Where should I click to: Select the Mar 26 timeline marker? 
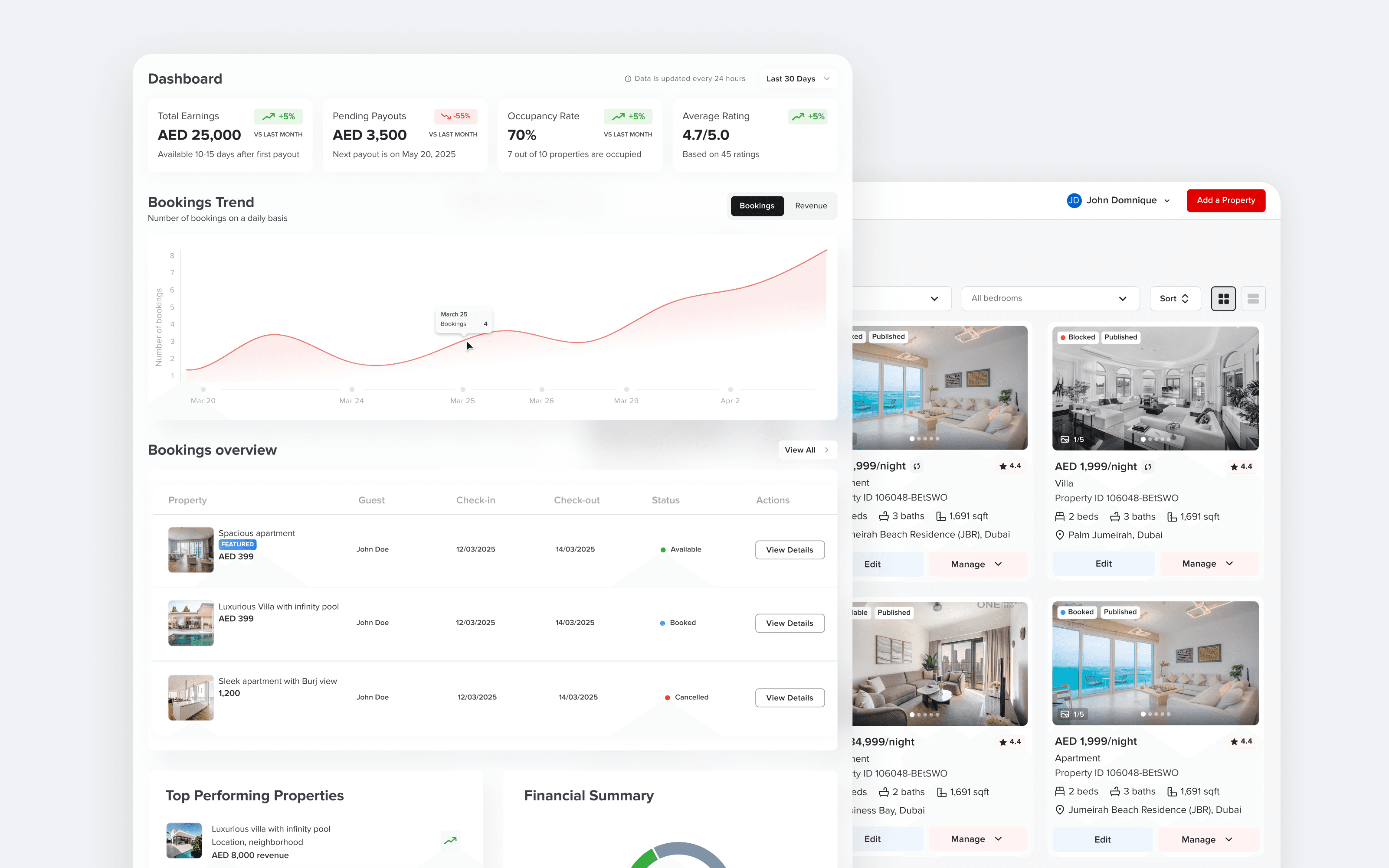point(541,389)
